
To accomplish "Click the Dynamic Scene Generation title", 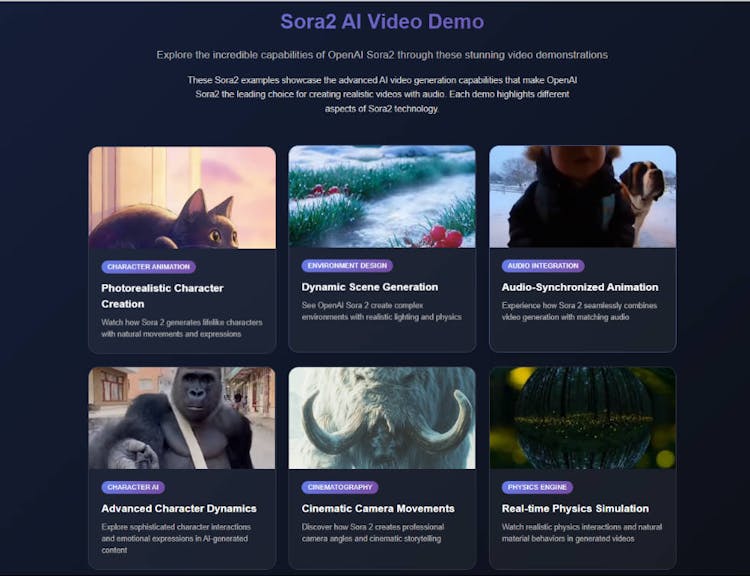I will [370, 287].
